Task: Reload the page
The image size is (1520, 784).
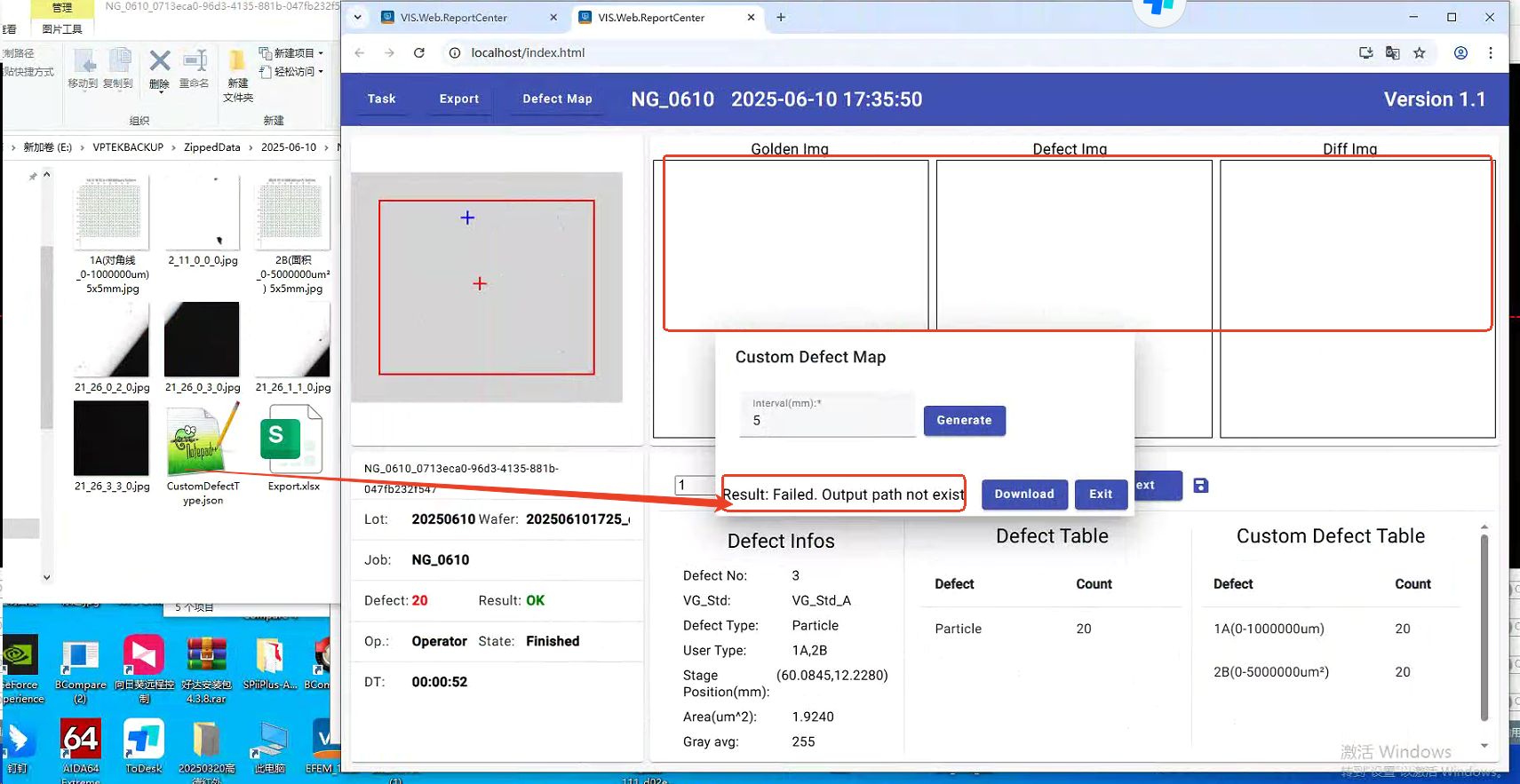Action: coord(419,52)
